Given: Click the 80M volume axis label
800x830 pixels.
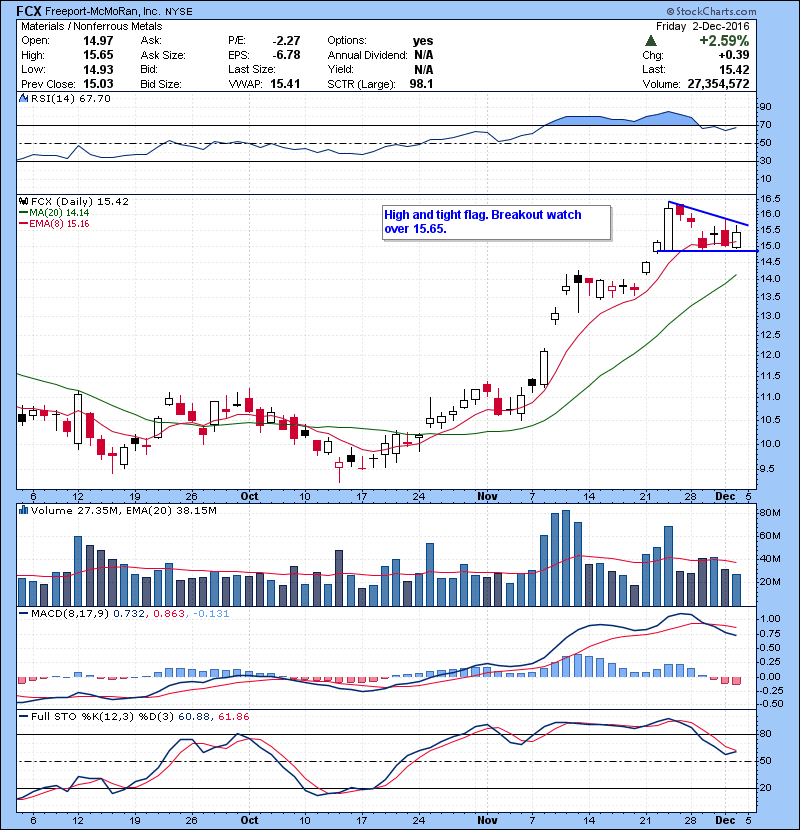Looking at the screenshot, I should pyautogui.click(x=770, y=512).
